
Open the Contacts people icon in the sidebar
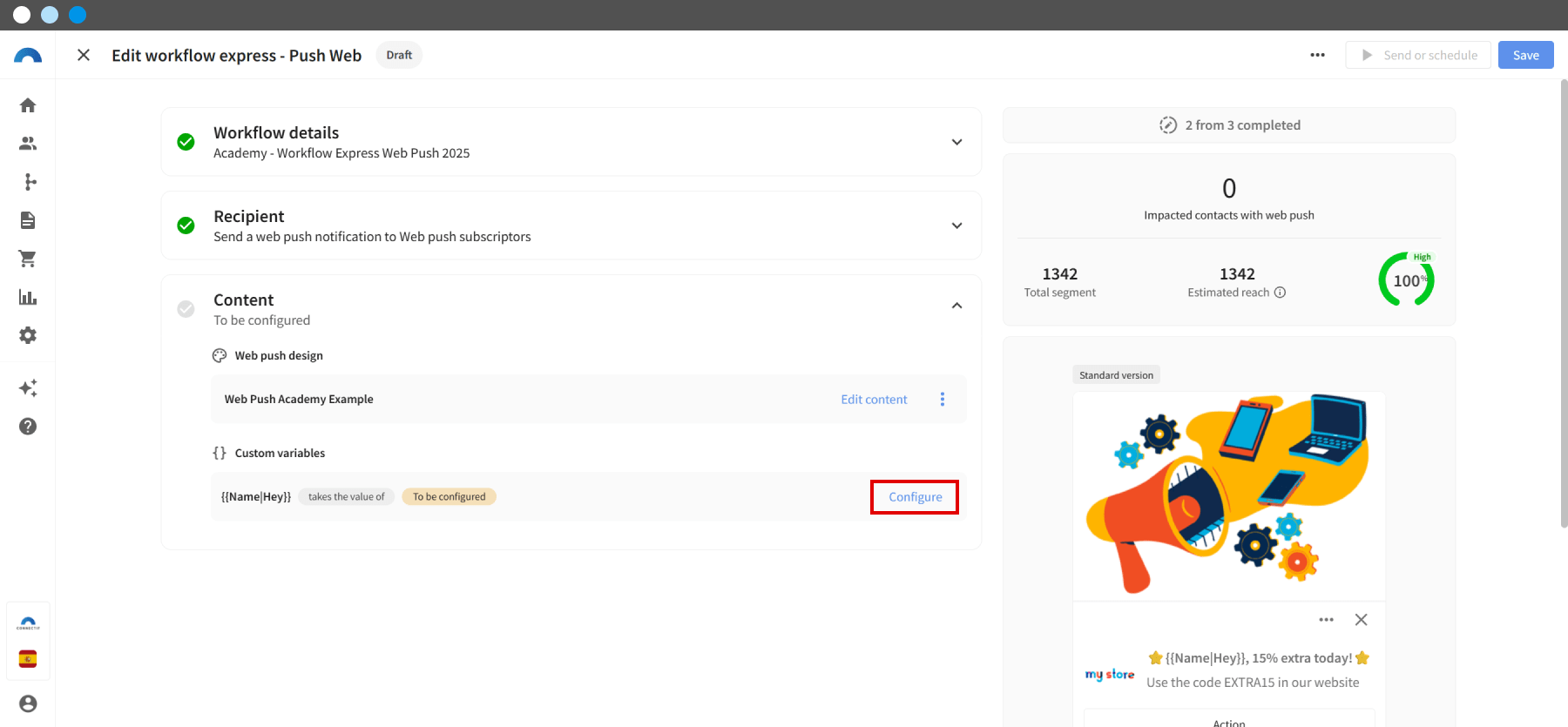(x=28, y=144)
